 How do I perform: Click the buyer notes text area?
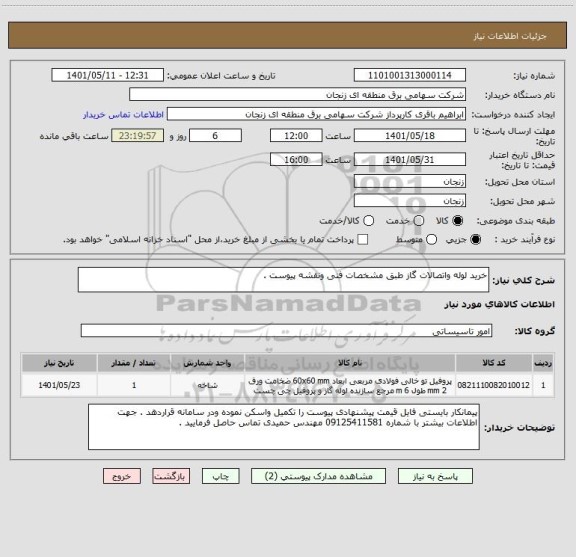pyautogui.click(x=284, y=427)
